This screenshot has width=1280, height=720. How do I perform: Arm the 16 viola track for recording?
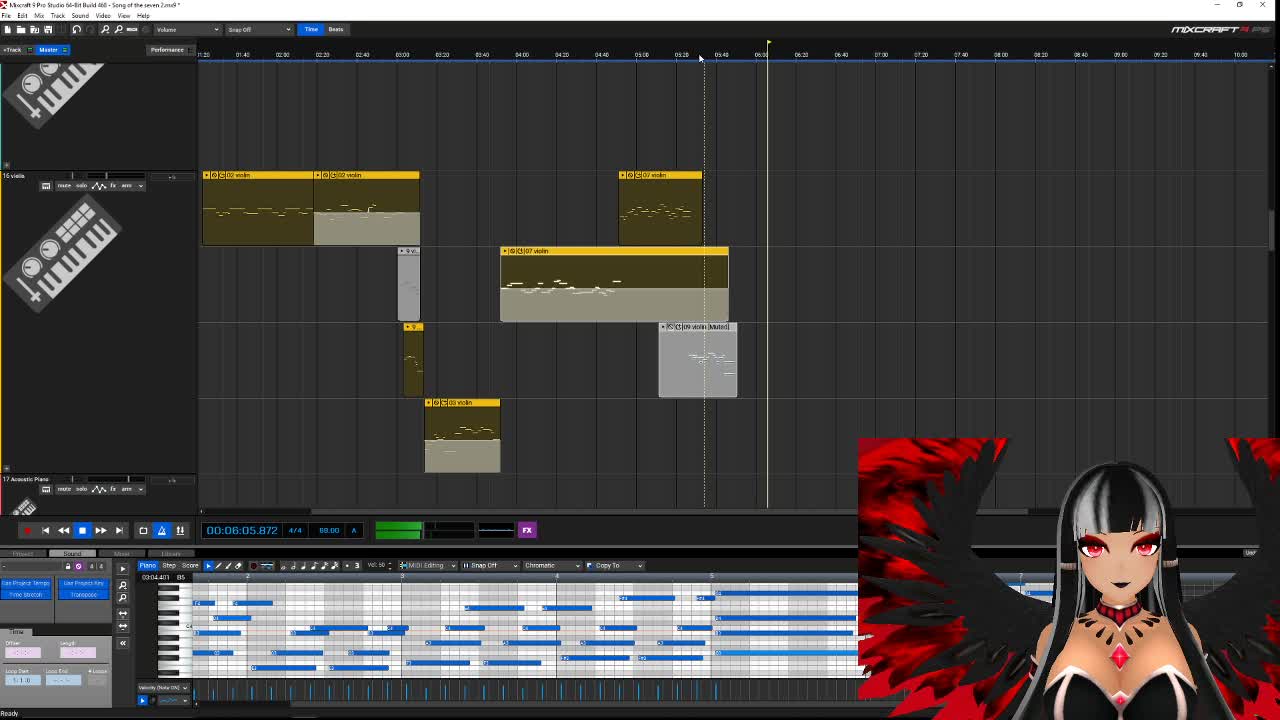coord(126,186)
